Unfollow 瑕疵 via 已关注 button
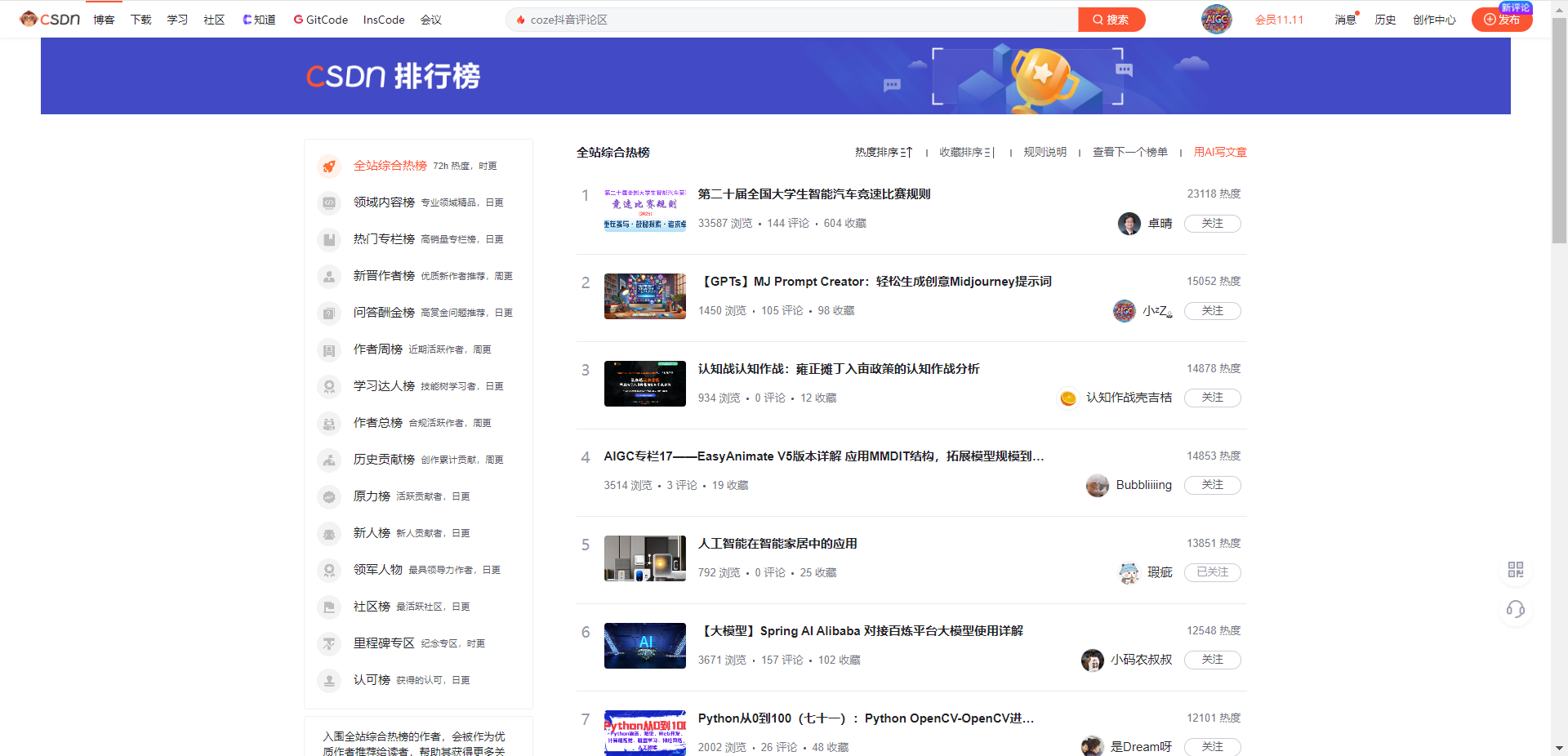The height and width of the screenshot is (756, 1568). 1213,572
